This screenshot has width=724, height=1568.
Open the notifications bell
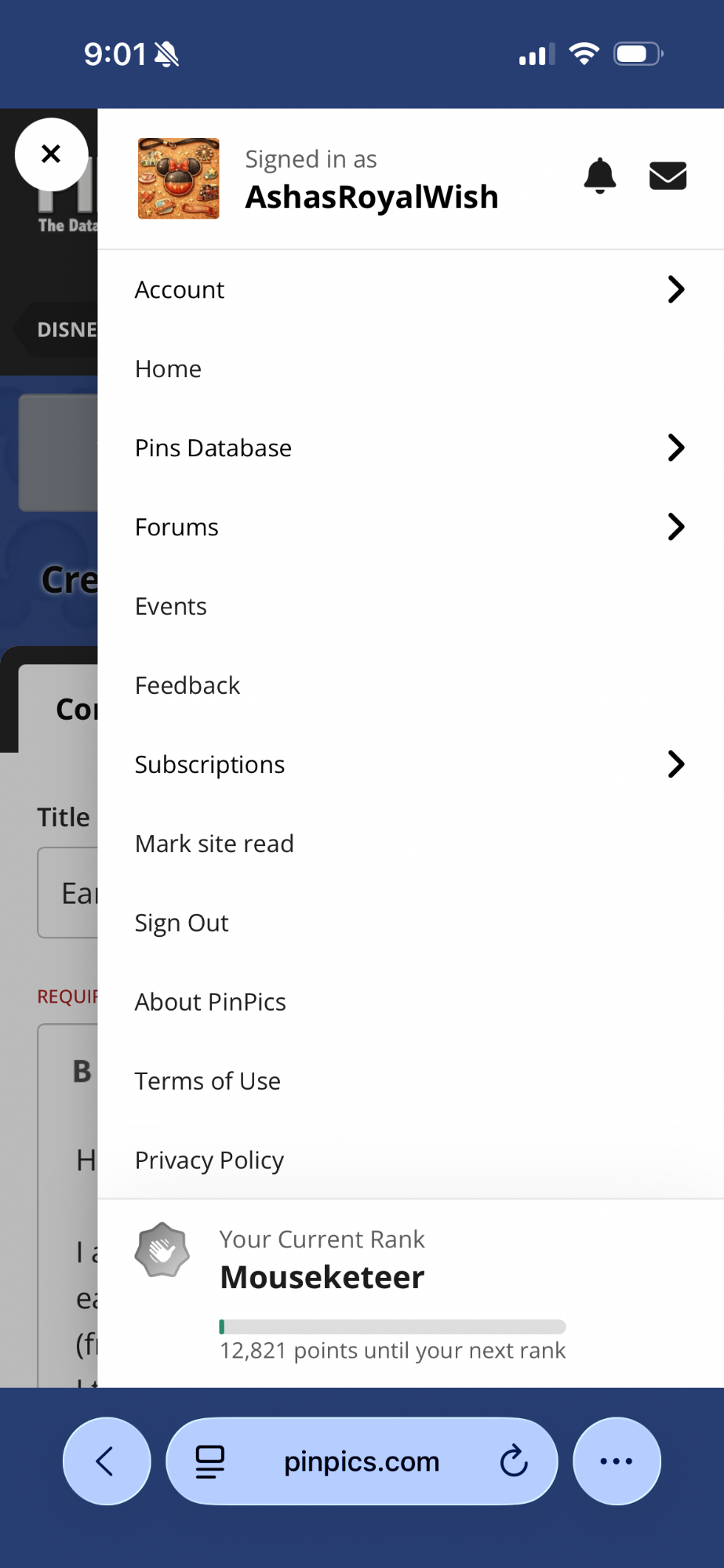[x=600, y=176]
